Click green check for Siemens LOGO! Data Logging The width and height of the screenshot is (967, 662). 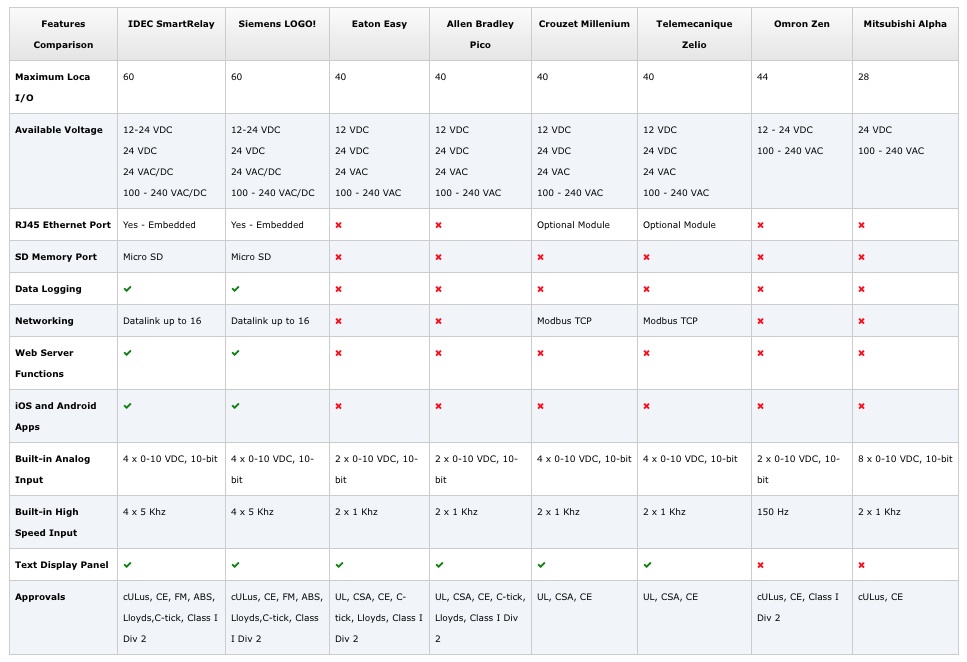coord(236,289)
